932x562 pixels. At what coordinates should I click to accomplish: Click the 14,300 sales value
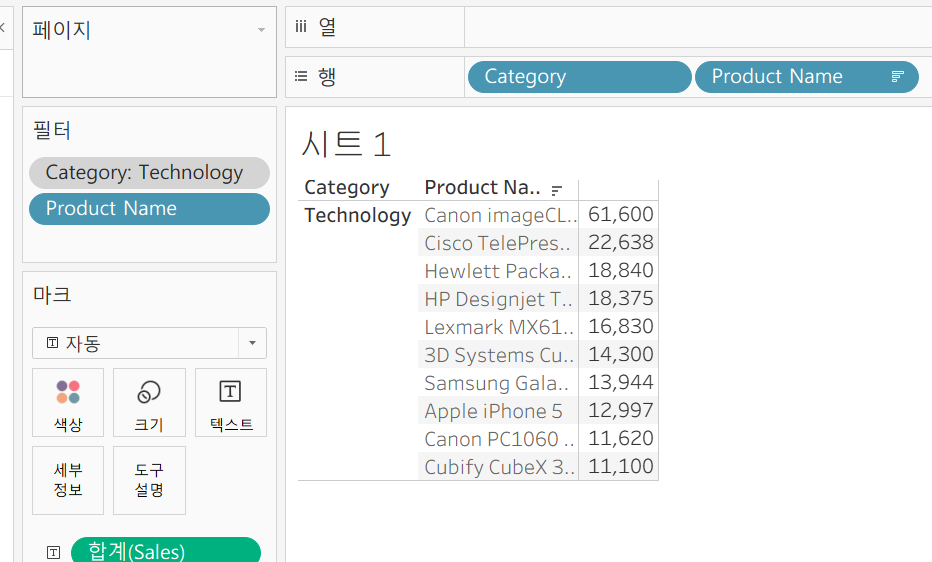coord(621,353)
